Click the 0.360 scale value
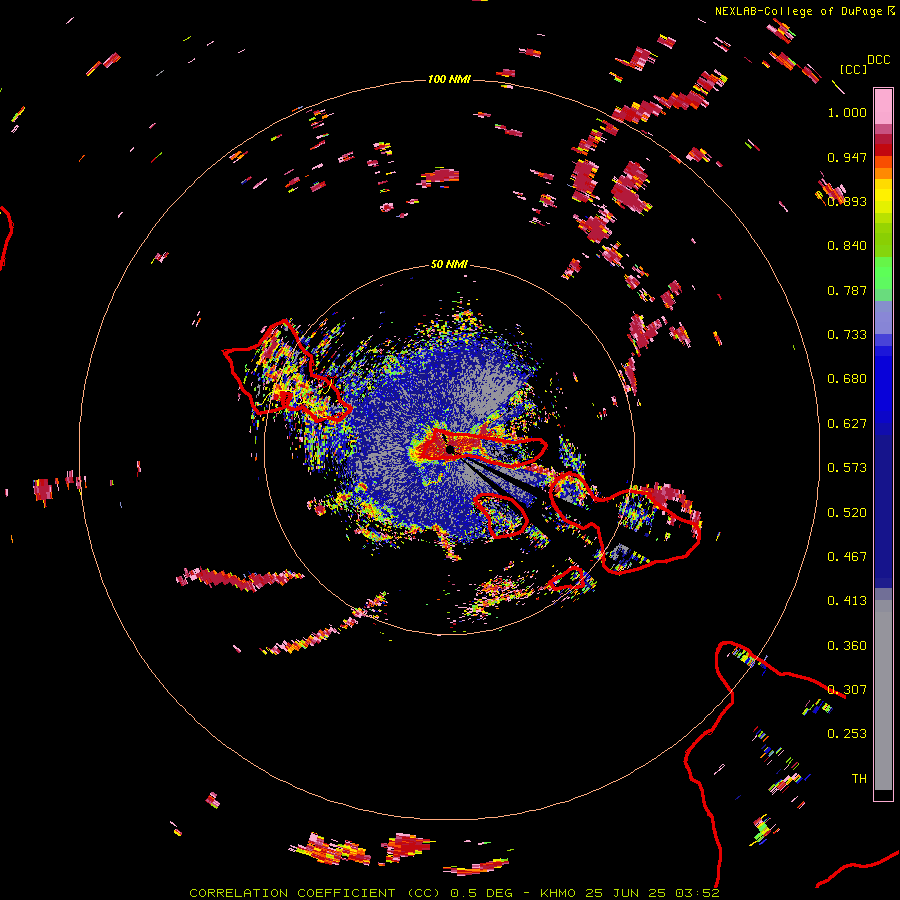The height and width of the screenshot is (900, 900). coord(847,646)
